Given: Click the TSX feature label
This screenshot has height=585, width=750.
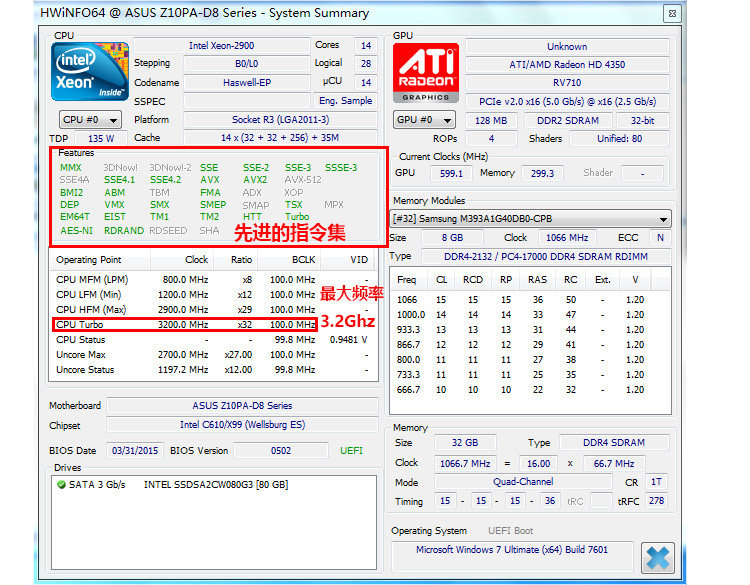Looking at the screenshot, I should (x=294, y=205).
